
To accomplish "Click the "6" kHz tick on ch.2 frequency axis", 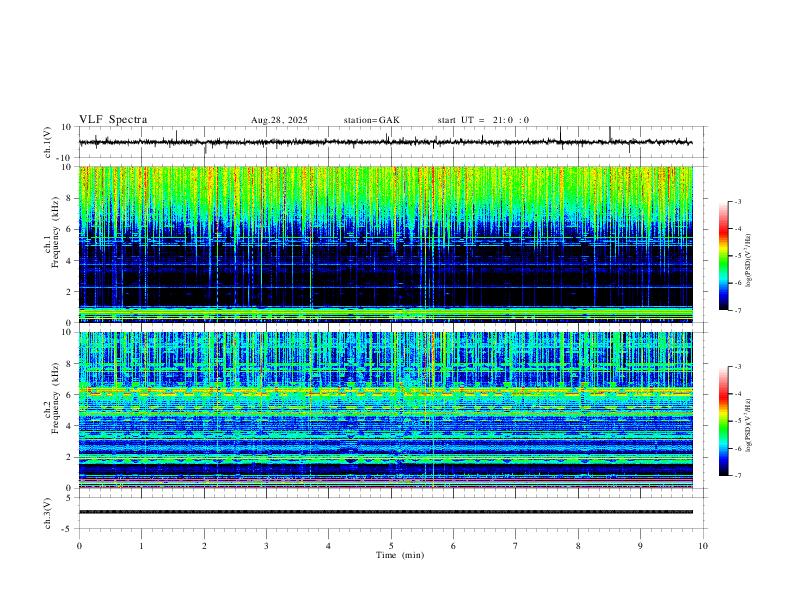I will click(69, 395).
